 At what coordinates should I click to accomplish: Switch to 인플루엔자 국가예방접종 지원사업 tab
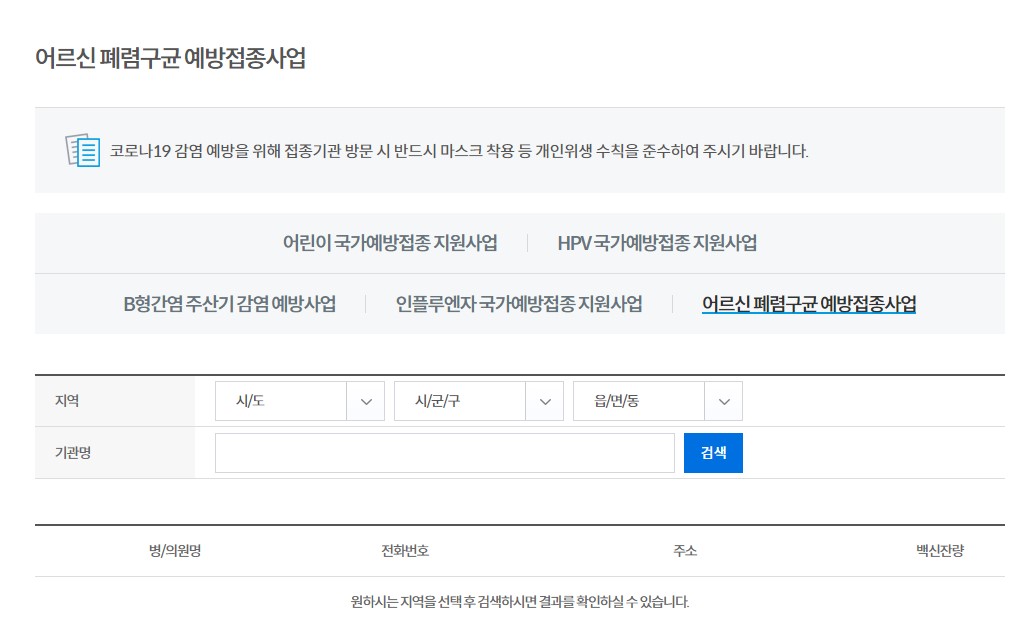(519, 304)
